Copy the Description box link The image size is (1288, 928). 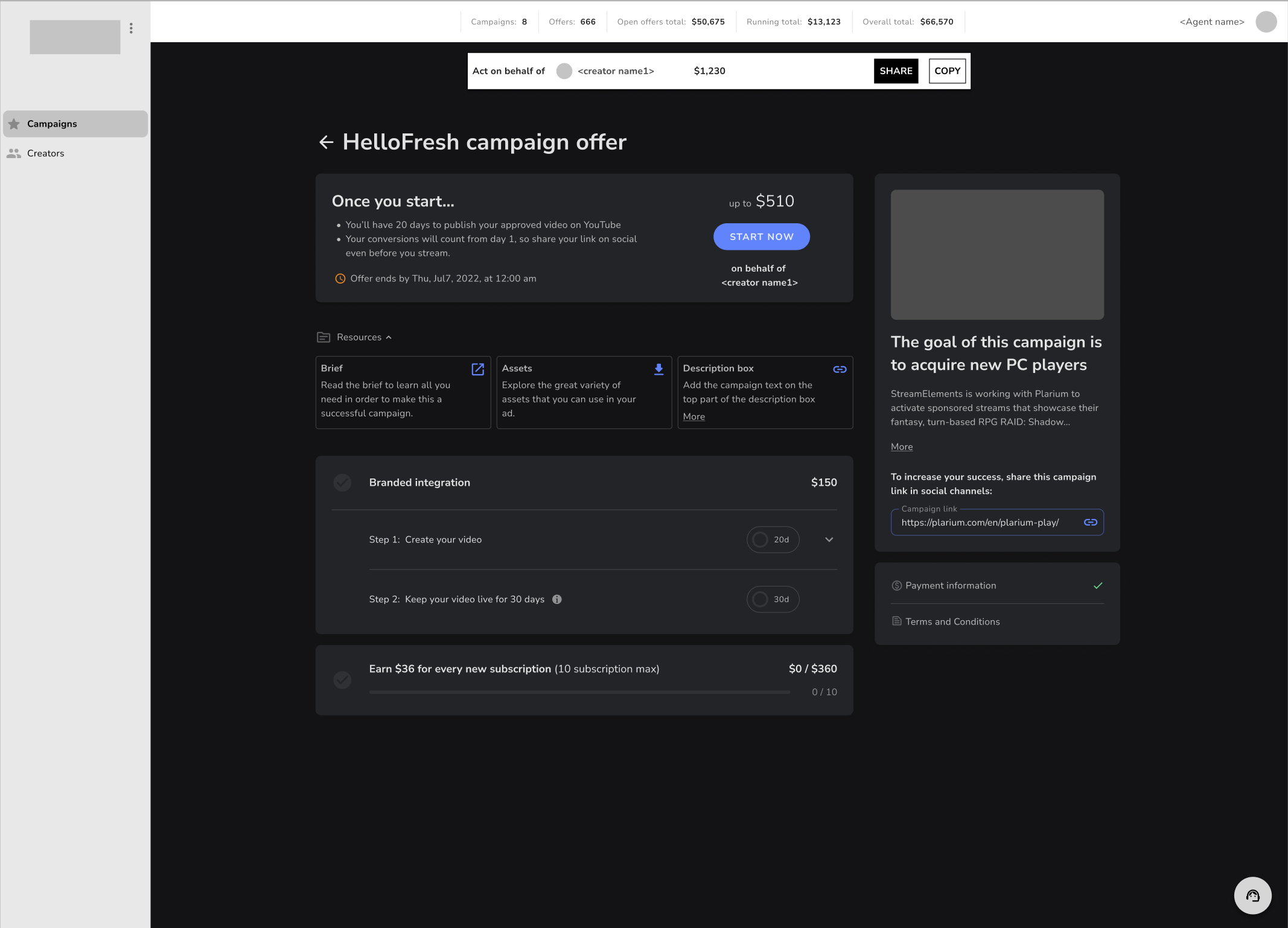coord(840,369)
